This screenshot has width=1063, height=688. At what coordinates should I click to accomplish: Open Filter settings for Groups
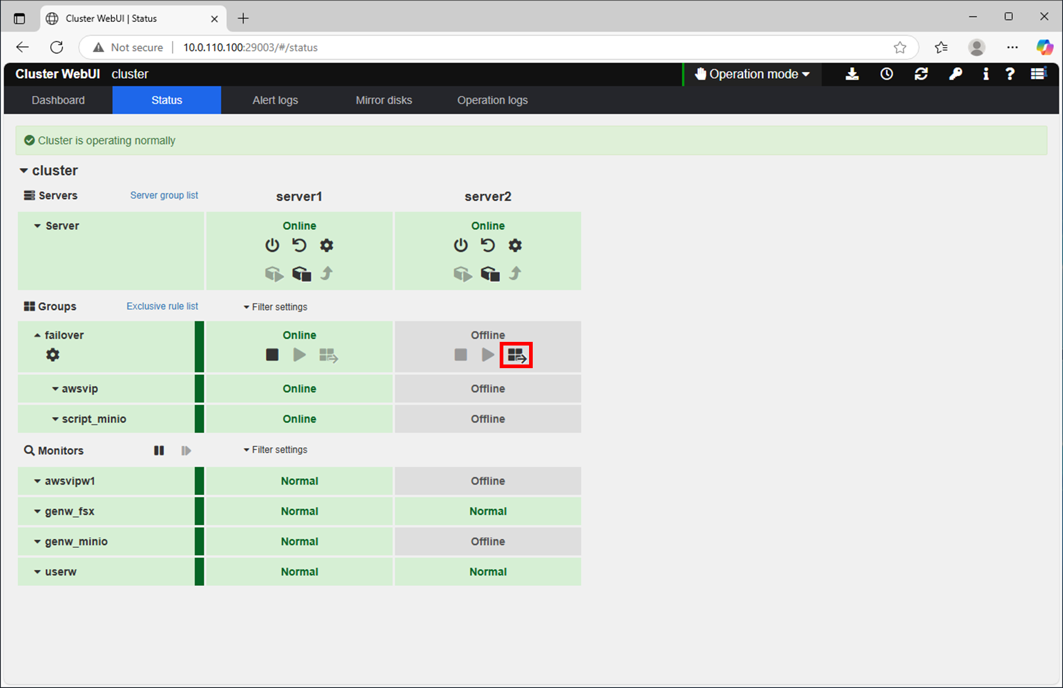(276, 307)
